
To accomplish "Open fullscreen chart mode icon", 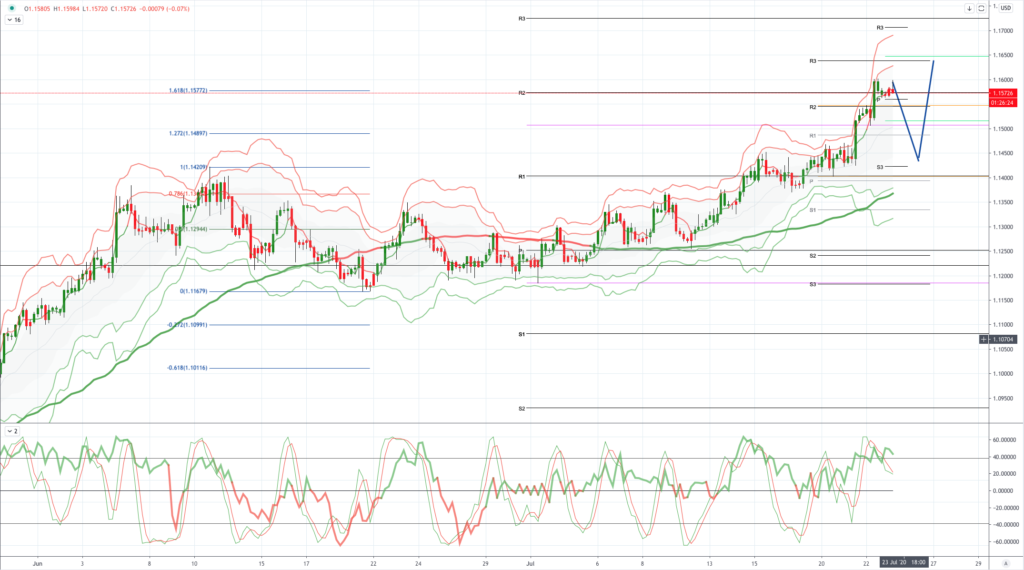I will tap(981, 8).
